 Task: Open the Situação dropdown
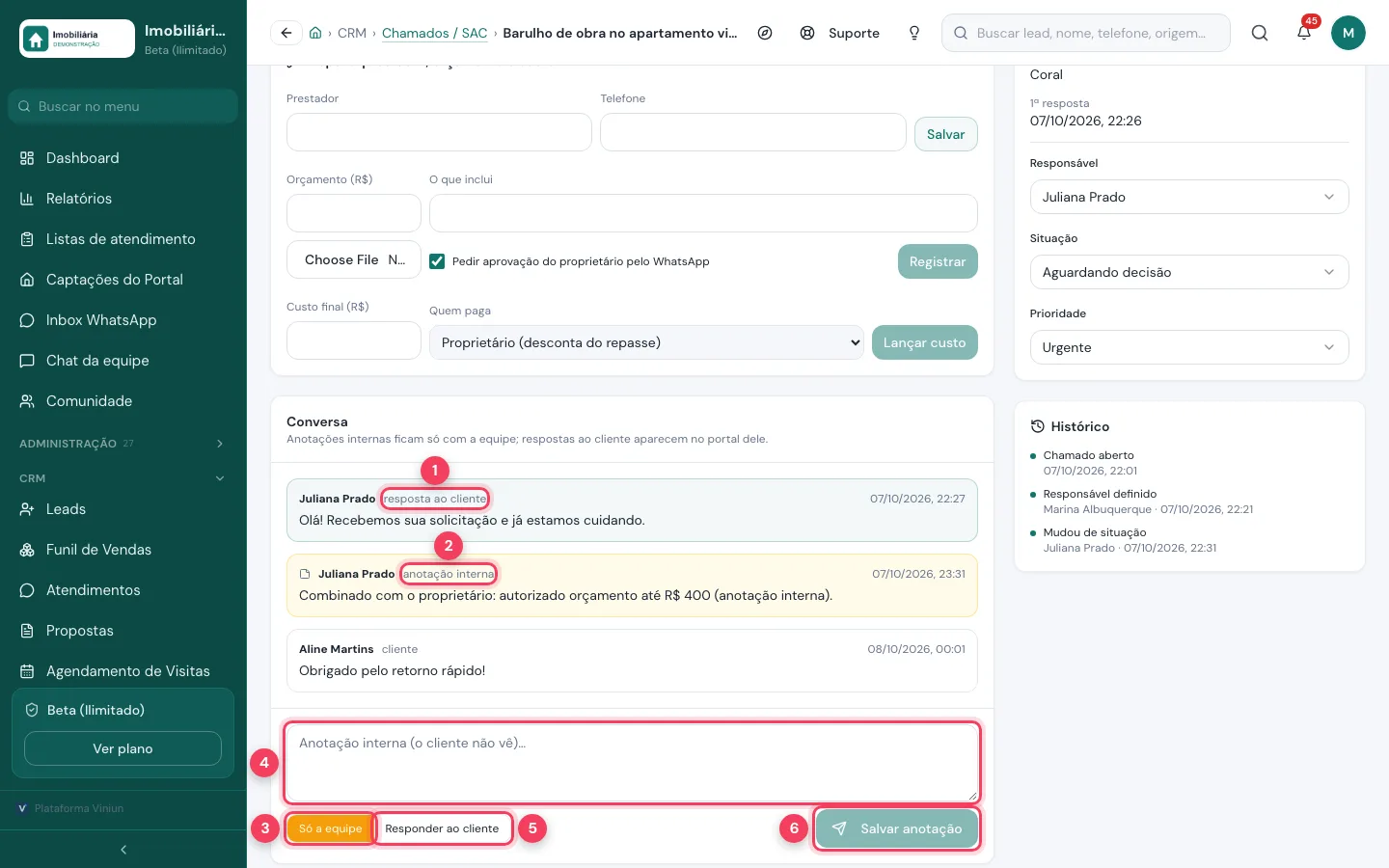point(1188,272)
